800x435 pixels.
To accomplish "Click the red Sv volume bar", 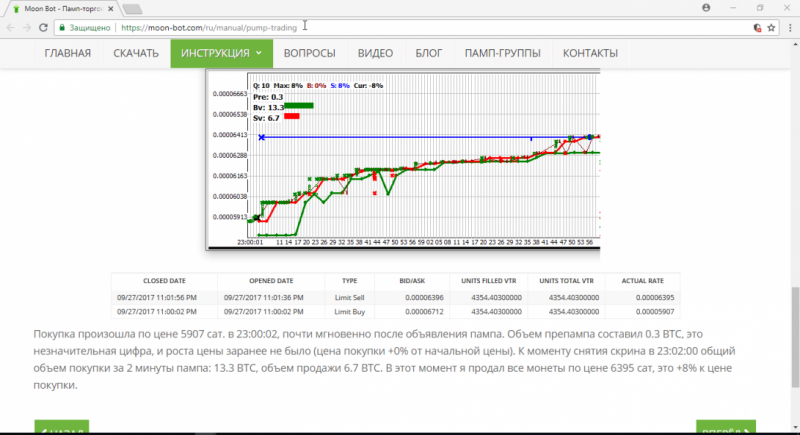I will (291, 116).
